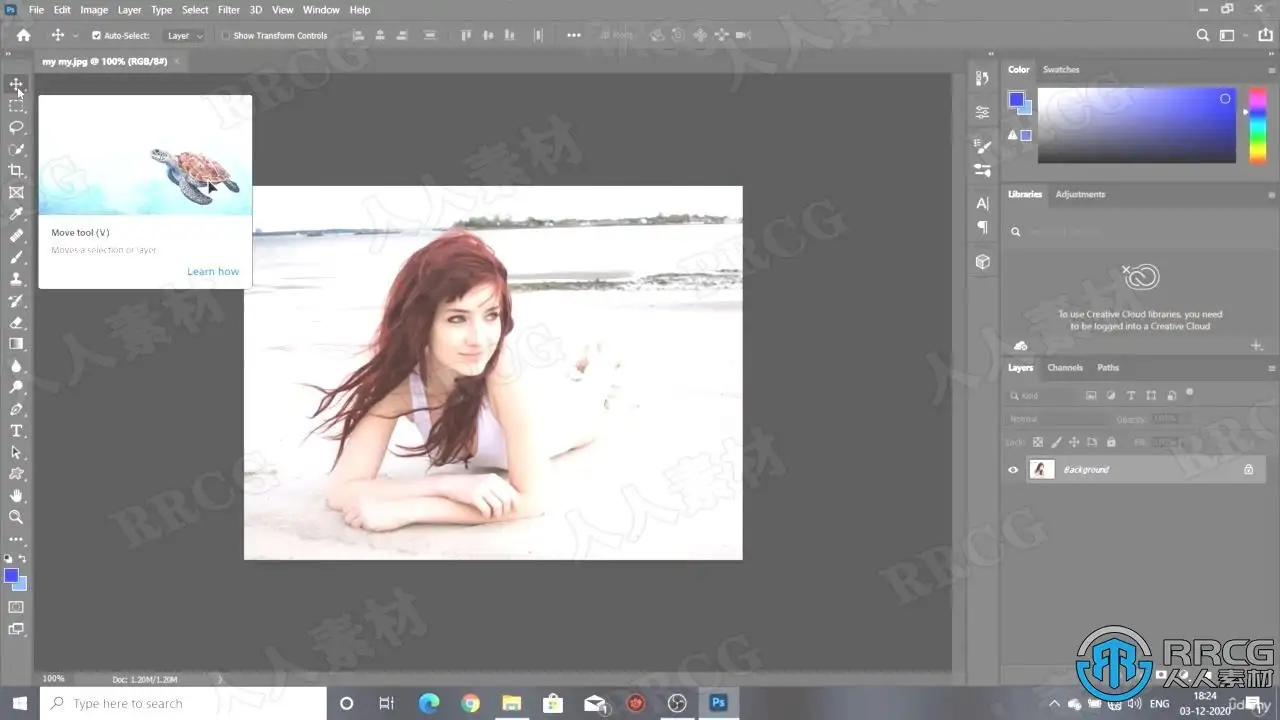Click the Learn how link
Screen dimensions: 1280x720
pyautogui.click(x=213, y=272)
